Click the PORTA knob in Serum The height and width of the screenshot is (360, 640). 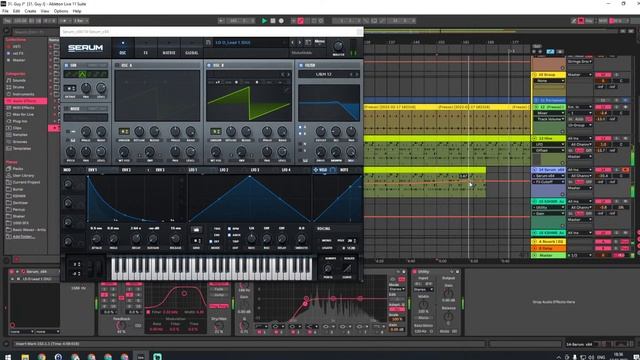point(327,269)
